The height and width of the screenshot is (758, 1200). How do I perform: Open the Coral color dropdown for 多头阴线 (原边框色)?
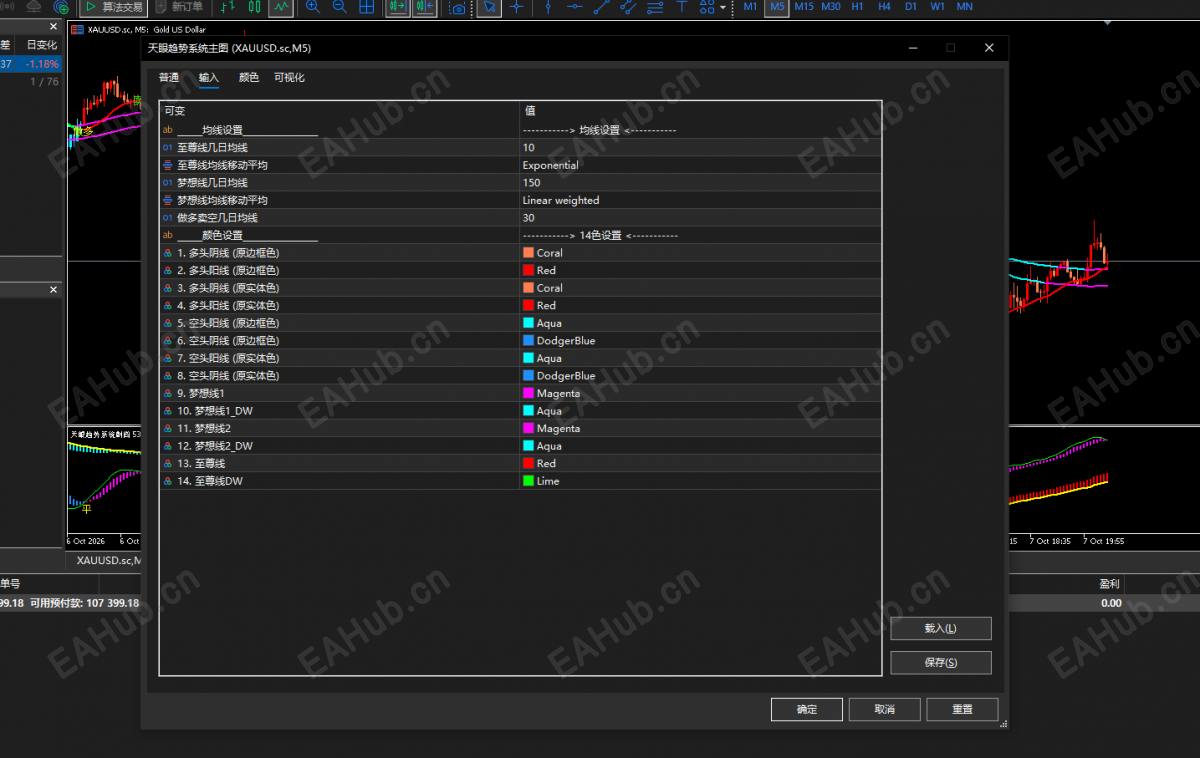(x=700, y=253)
